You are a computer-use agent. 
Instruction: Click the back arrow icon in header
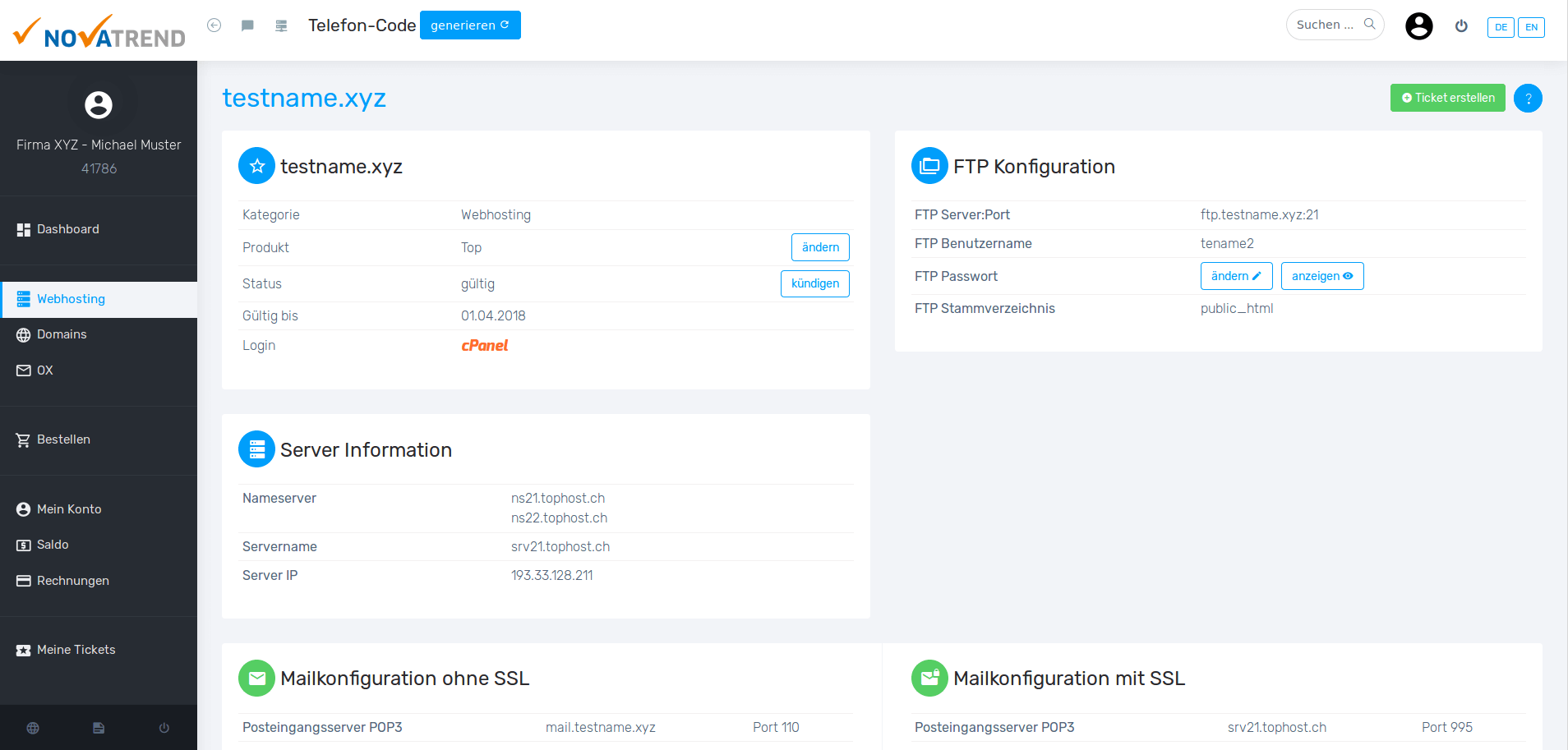point(214,25)
